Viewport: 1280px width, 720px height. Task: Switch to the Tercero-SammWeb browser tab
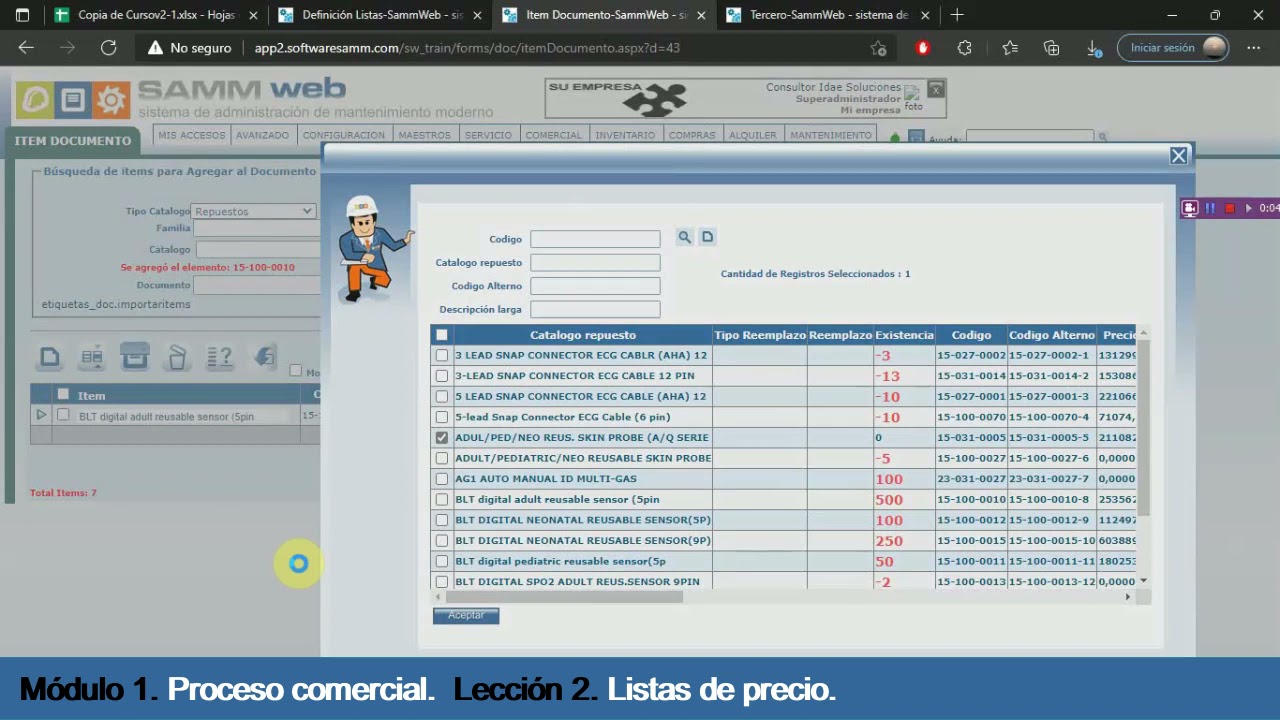tap(828, 15)
